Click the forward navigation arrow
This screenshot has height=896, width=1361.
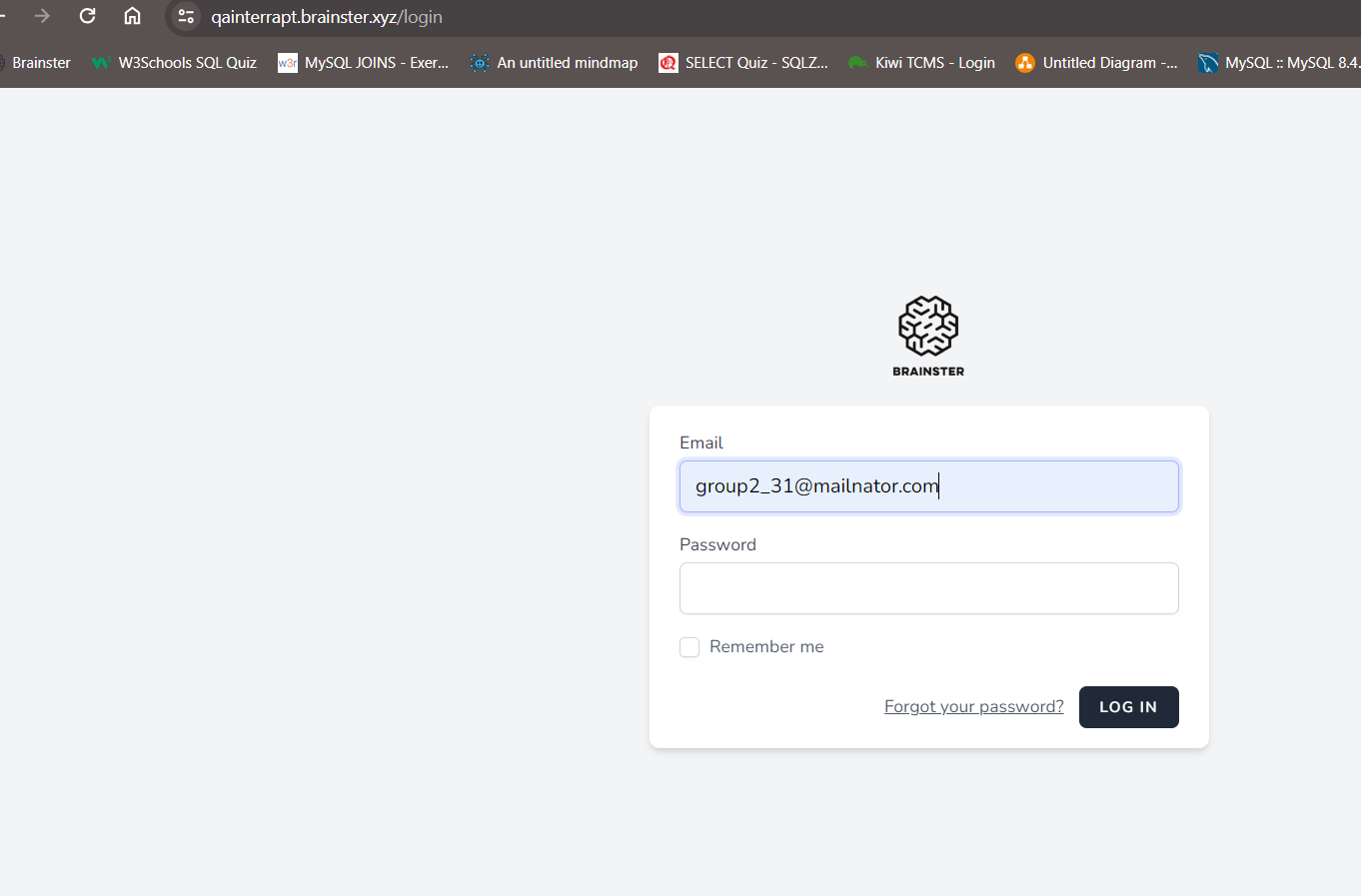coord(42,16)
